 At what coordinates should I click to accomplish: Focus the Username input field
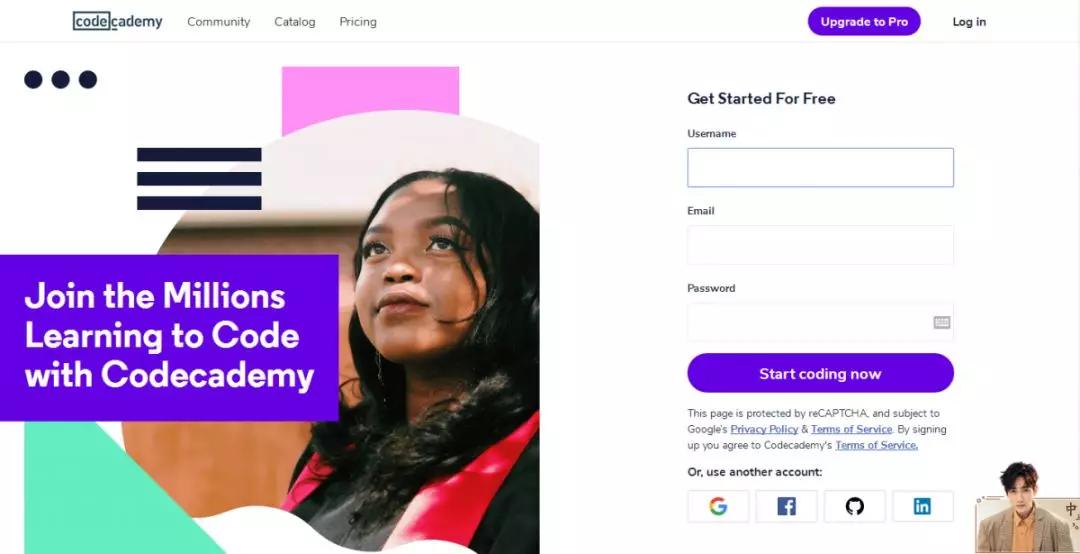coord(820,167)
